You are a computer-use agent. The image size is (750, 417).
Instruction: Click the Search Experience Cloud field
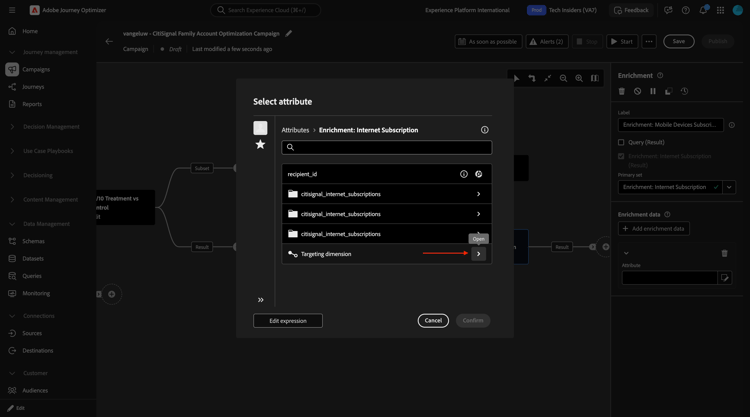(x=265, y=10)
